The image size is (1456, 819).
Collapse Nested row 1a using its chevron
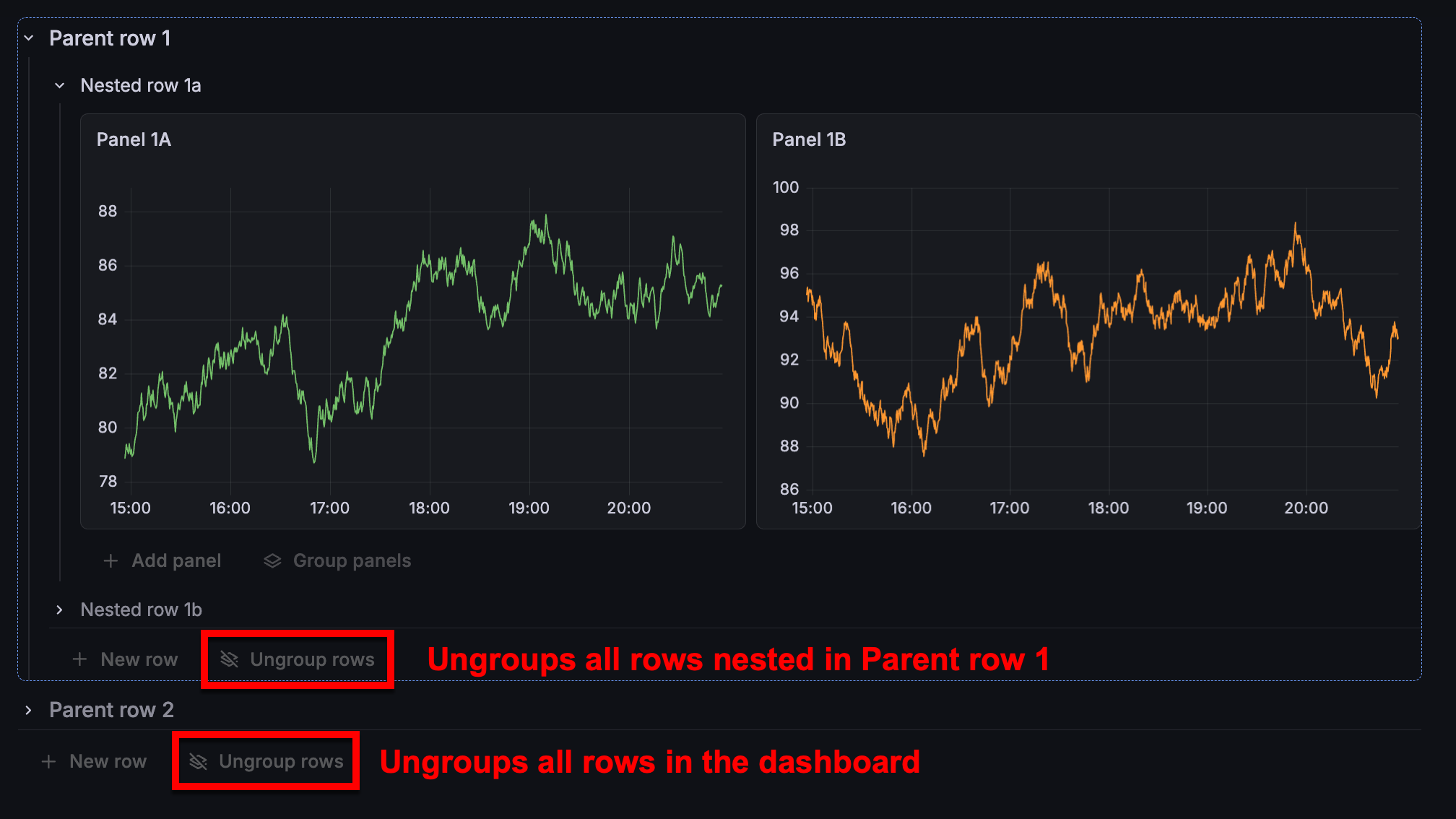coord(59,85)
